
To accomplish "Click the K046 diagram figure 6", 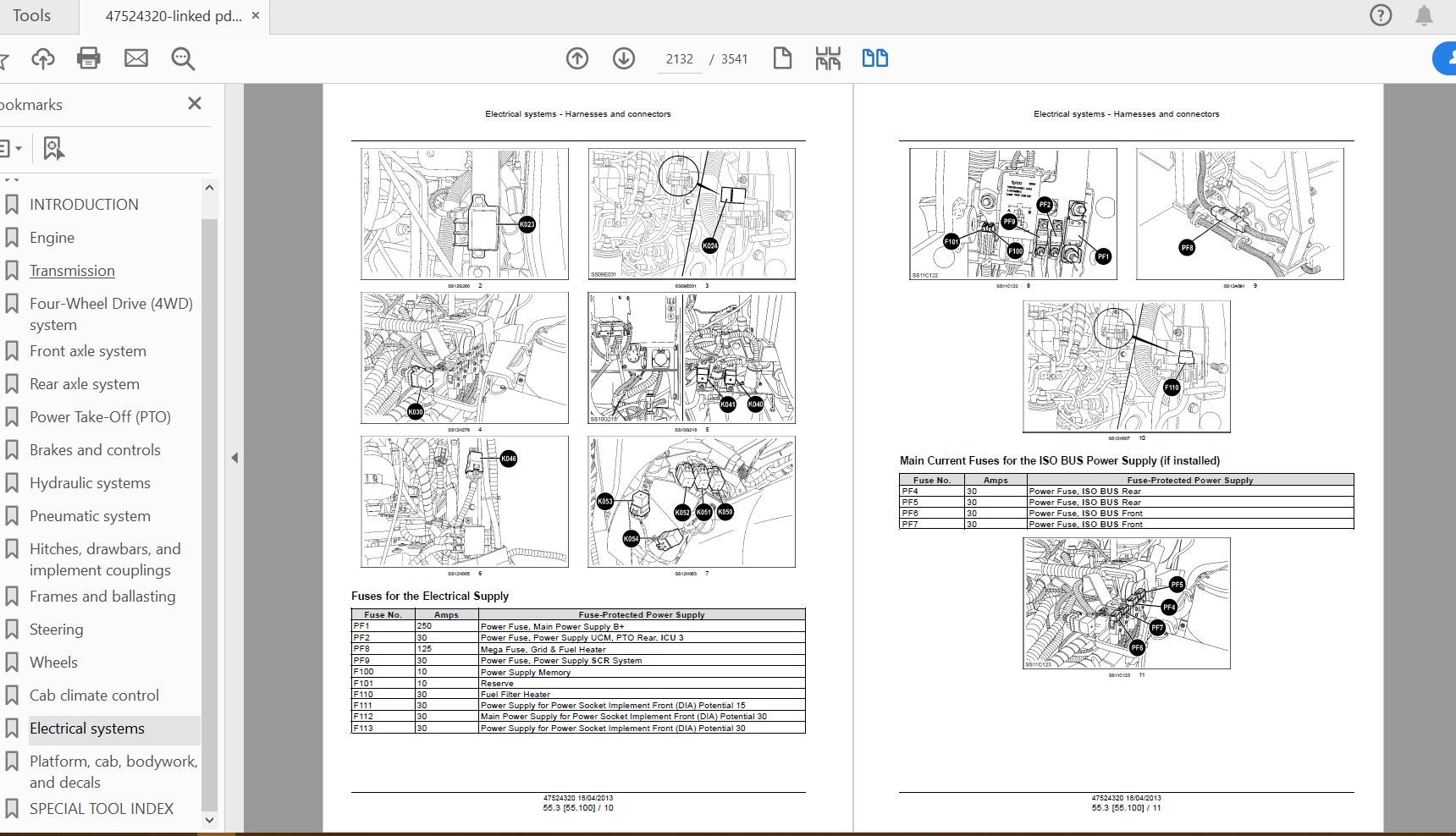I will 465,502.
